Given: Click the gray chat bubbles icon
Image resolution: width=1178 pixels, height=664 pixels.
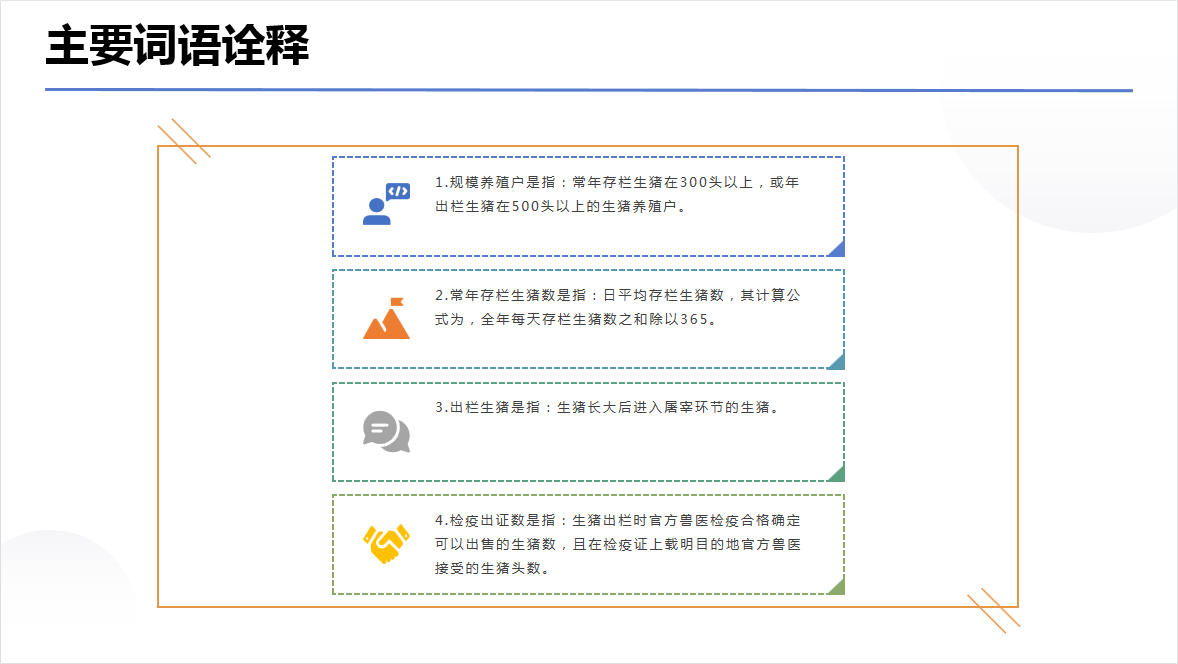Looking at the screenshot, I should coord(386,432).
